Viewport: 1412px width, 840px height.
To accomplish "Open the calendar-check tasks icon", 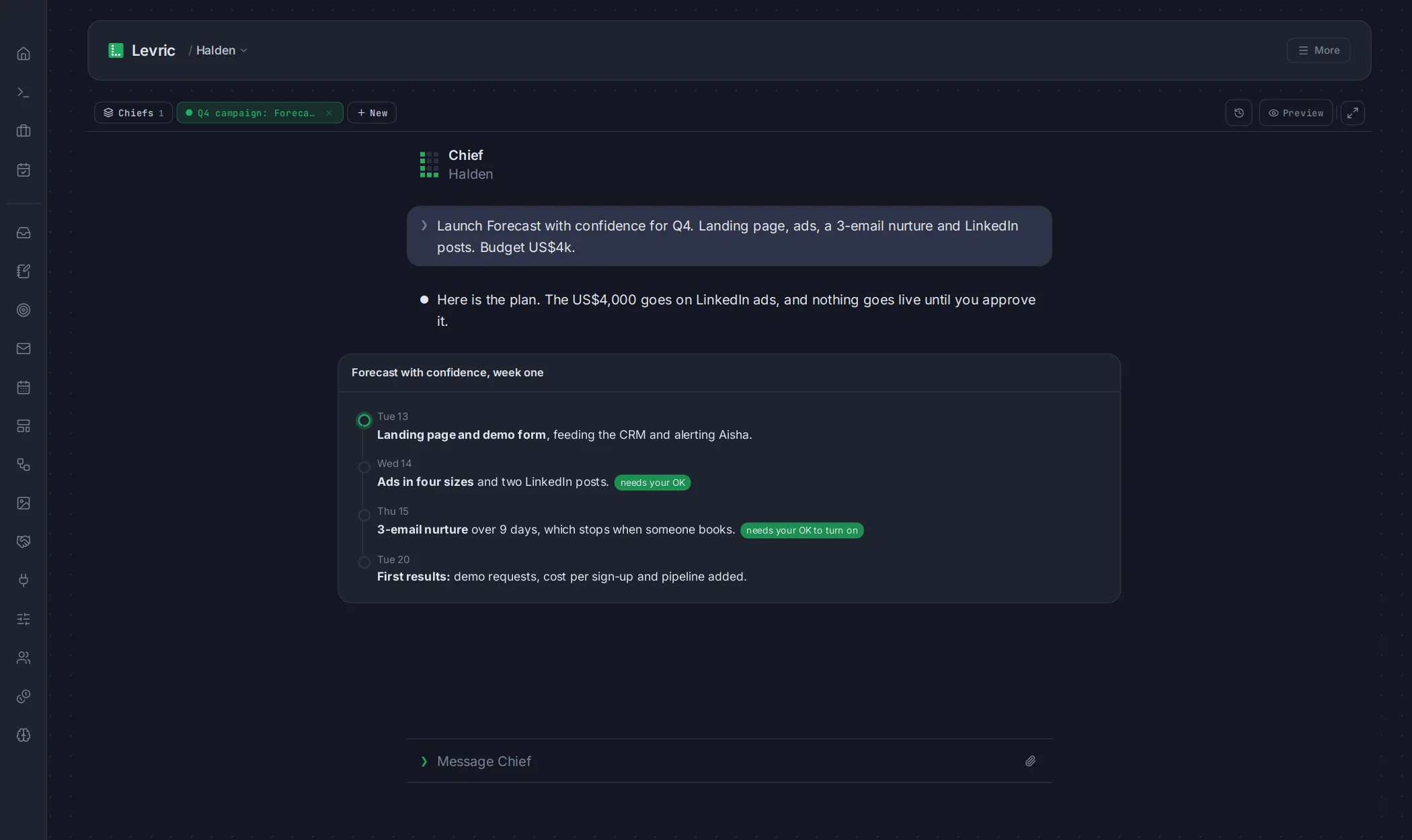I will [x=24, y=169].
